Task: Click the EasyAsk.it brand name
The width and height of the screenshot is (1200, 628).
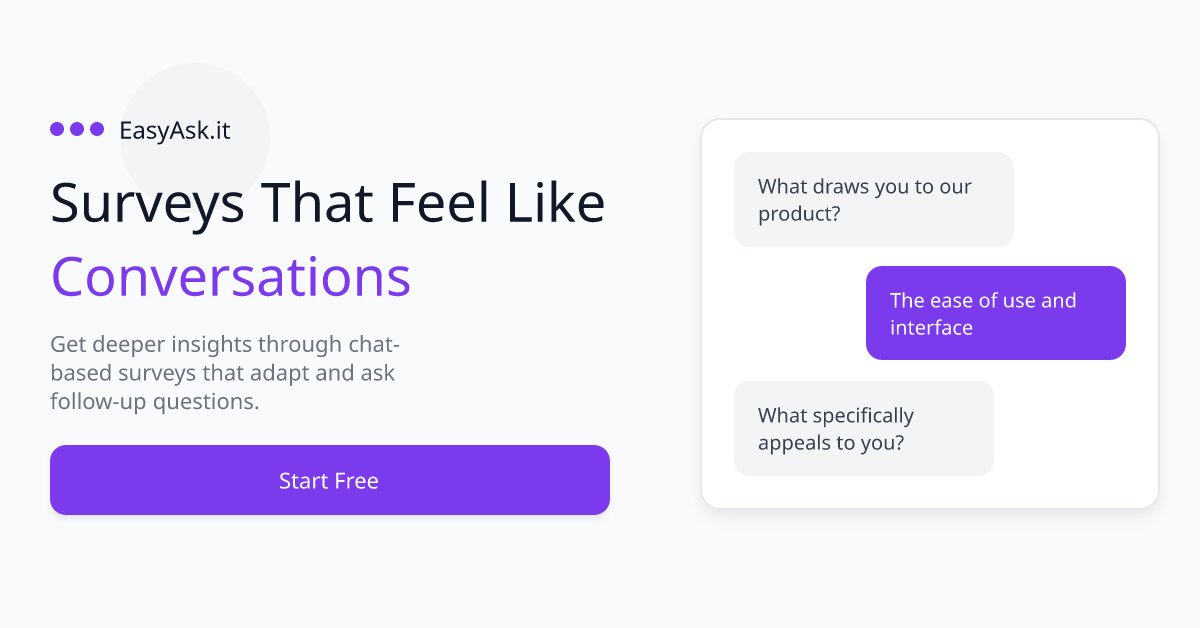Action: 174,130
